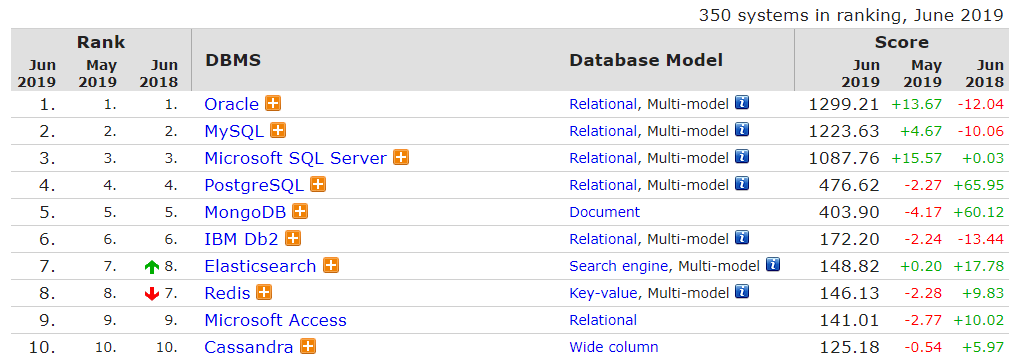Click the Score column header

tap(902, 42)
